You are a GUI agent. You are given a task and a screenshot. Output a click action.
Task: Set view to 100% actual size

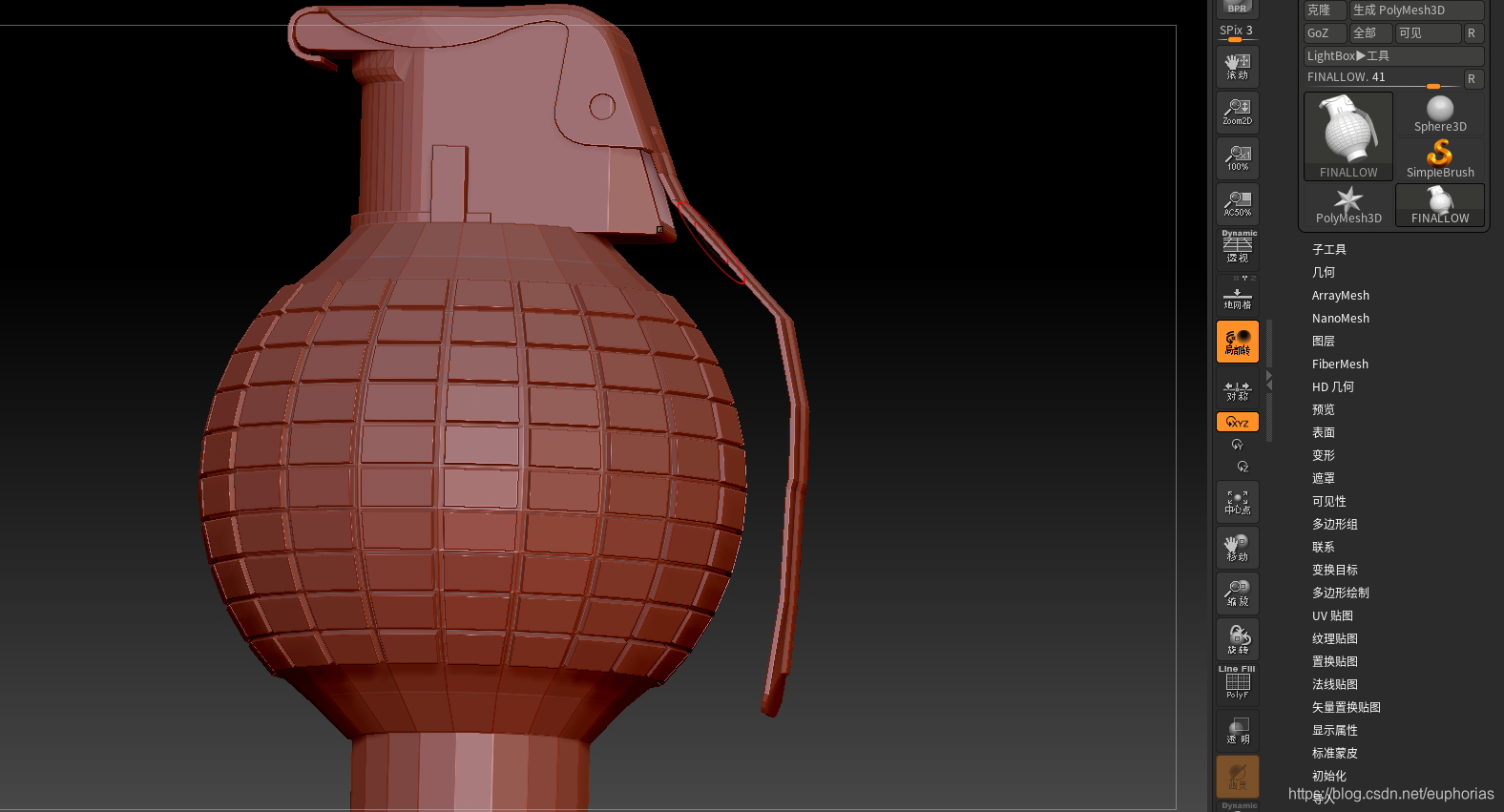(x=1238, y=158)
